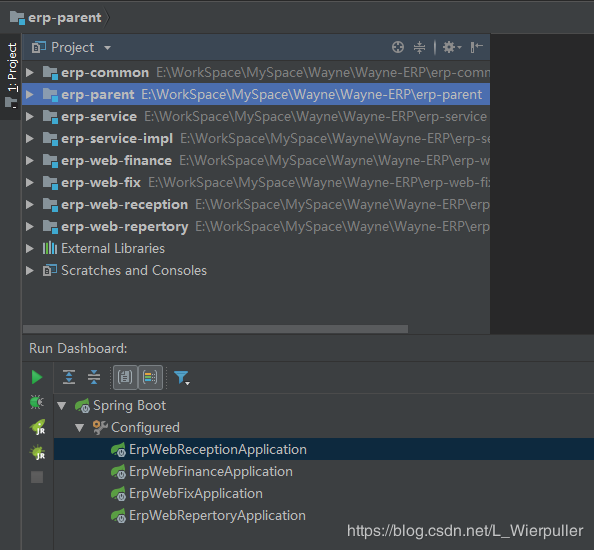Click the Project panel horizontal scrollbar
Image resolution: width=594 pixels, height=550 pixels.
pos(215,329)
